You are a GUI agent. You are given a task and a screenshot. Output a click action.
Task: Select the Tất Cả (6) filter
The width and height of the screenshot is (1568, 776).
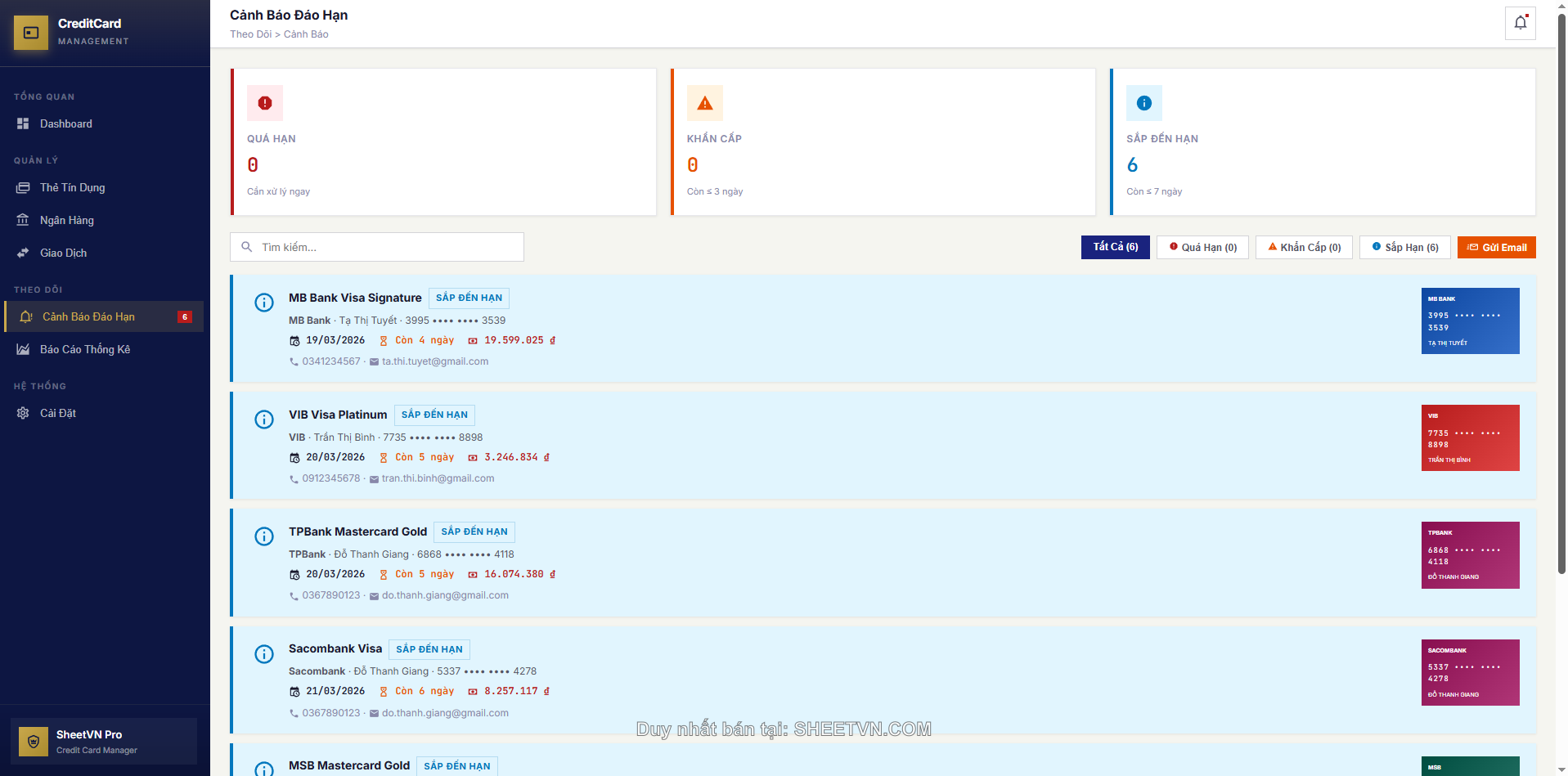coord(1115,247)
